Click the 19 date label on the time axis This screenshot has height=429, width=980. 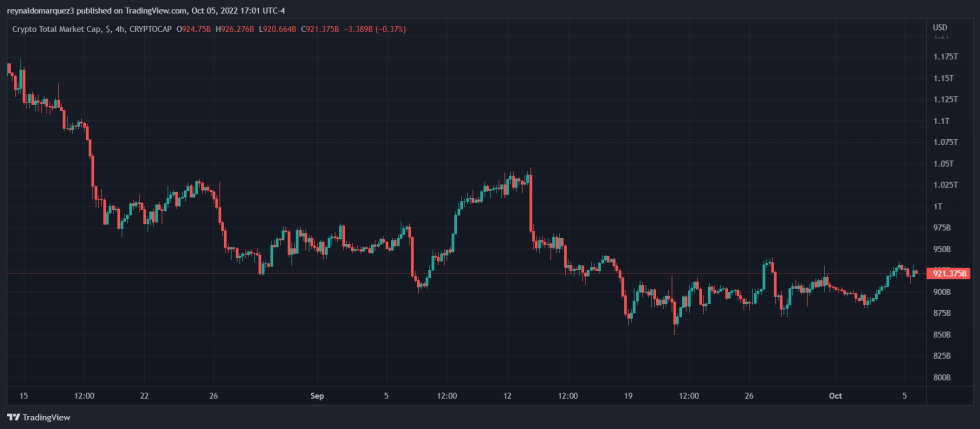coord(628,396)
